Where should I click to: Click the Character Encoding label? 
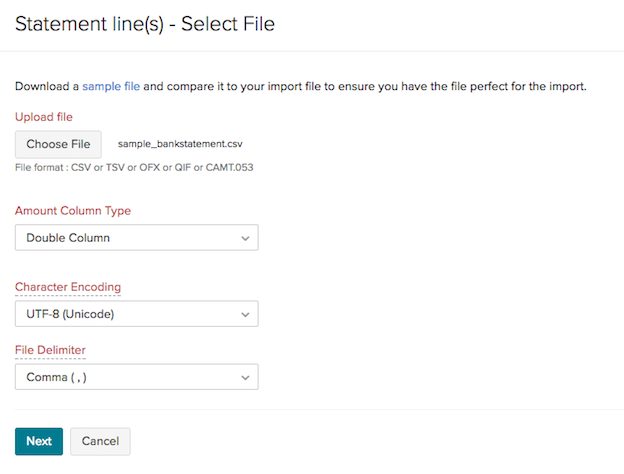pyautogui.click(x=68, y=287)
